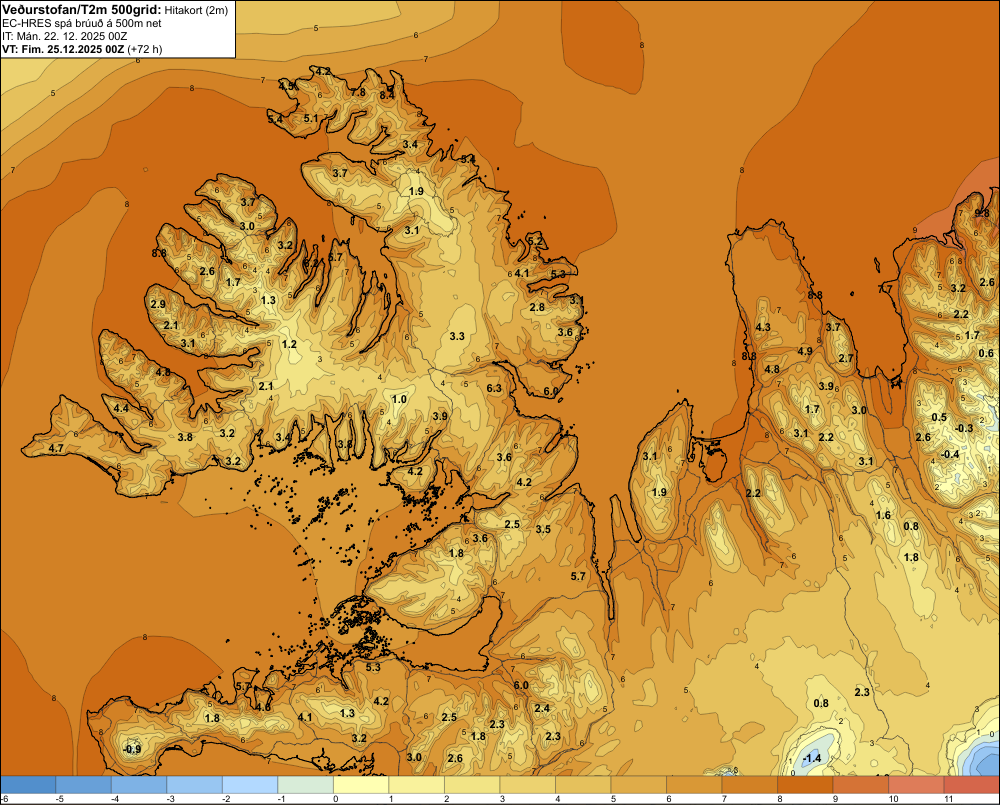
Task: Select the '-0.4' temperature value
Action: click(950, 454)
